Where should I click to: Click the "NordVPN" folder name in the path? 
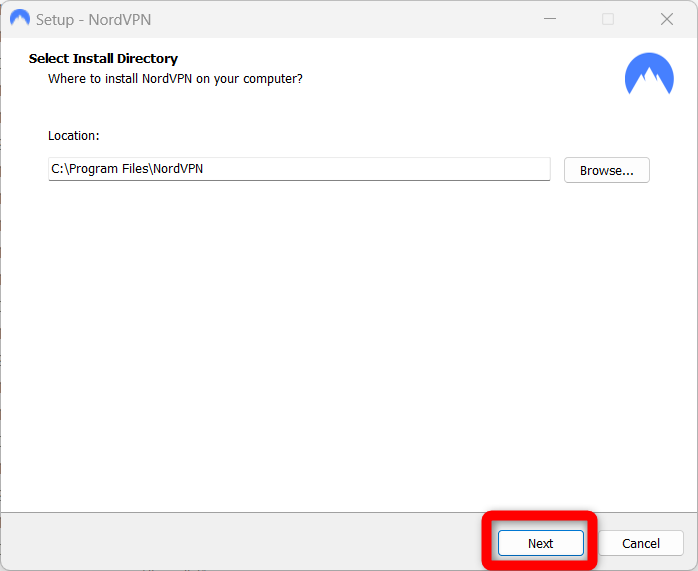point(178,169)
